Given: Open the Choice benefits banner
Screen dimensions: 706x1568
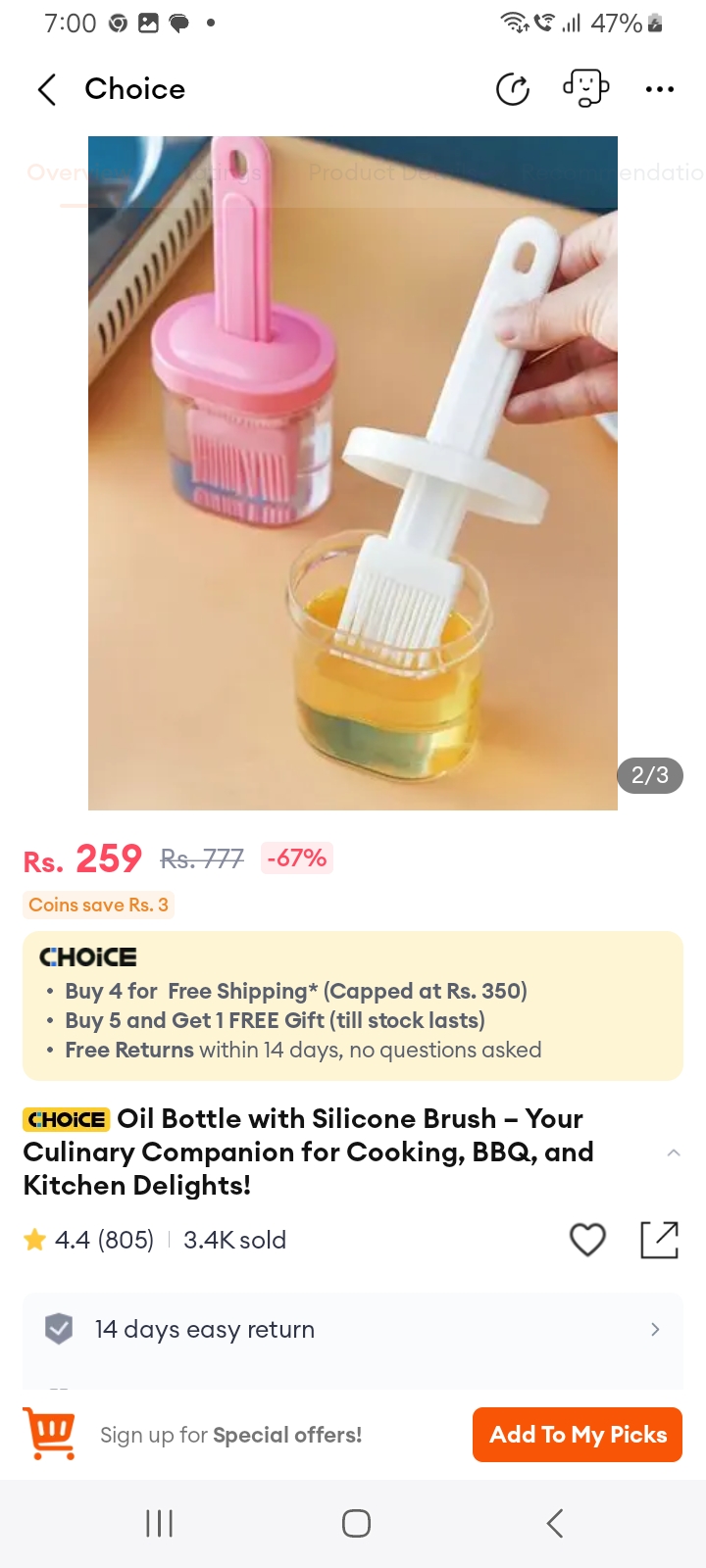Looking at the screenshot, I should click(353, 1005).
